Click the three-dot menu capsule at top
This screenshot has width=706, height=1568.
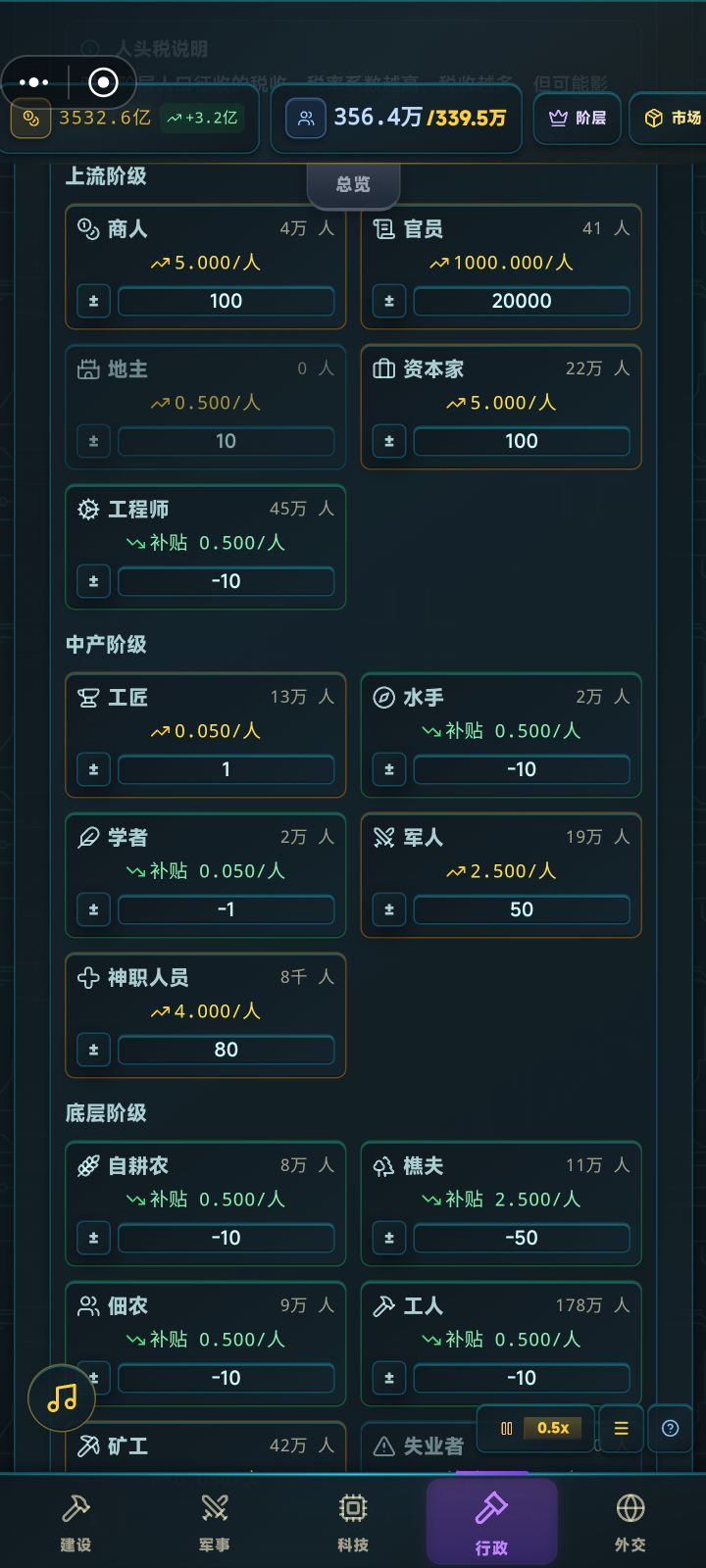34,82
